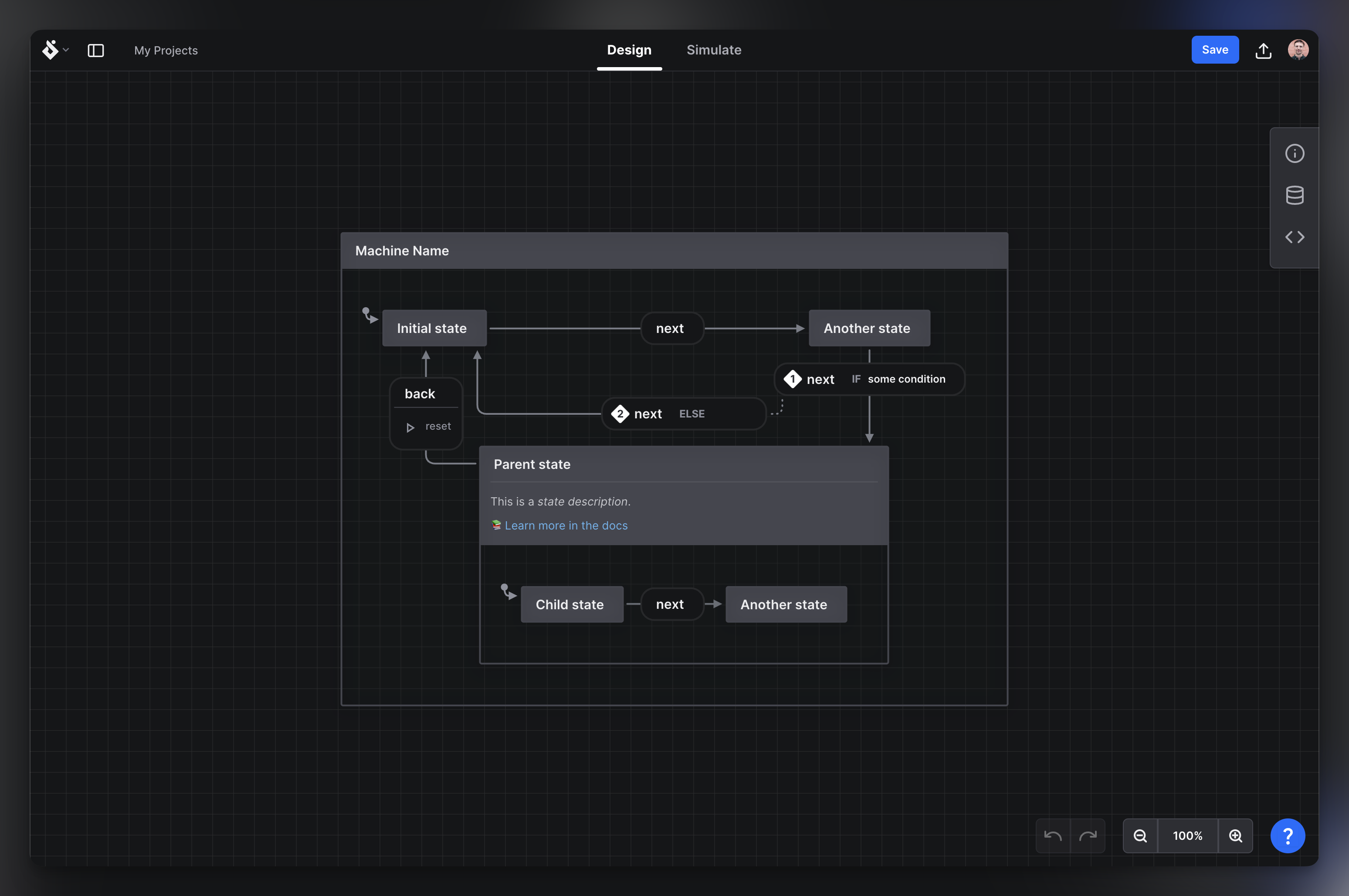Open the help question mark button

click(1288, 835)
